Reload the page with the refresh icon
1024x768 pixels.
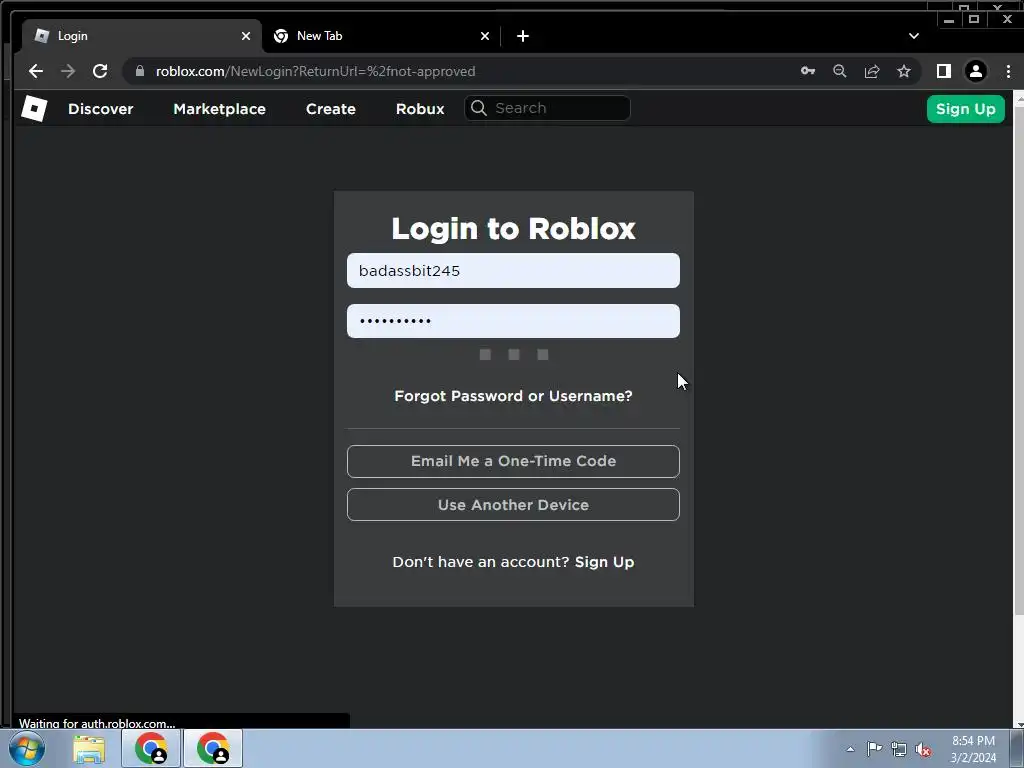click(100, 71)
